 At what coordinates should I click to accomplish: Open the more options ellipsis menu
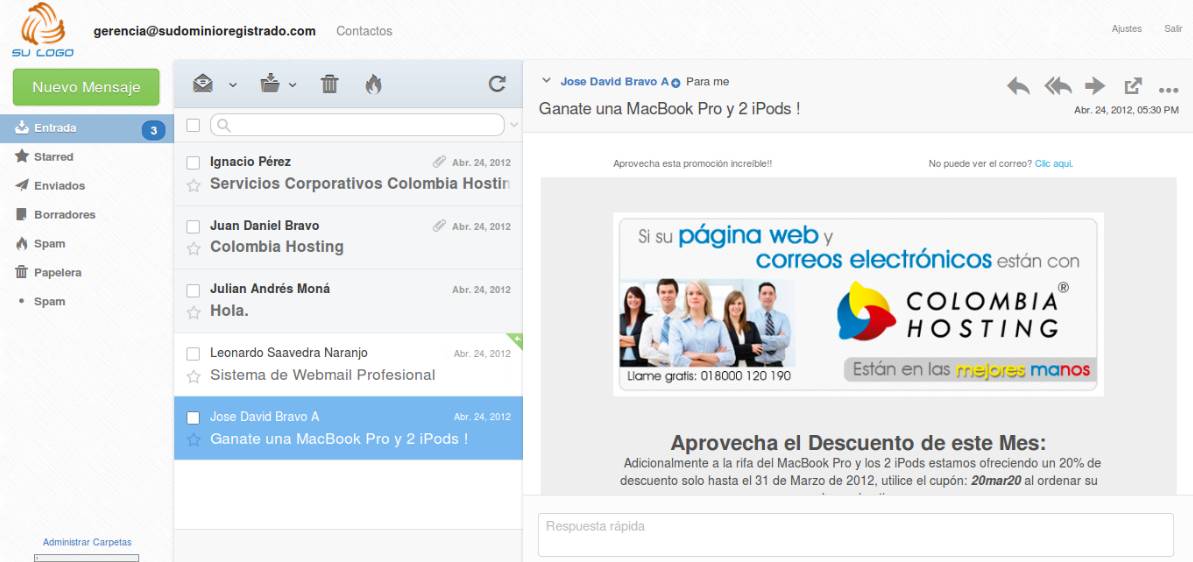coord(1168,89)
